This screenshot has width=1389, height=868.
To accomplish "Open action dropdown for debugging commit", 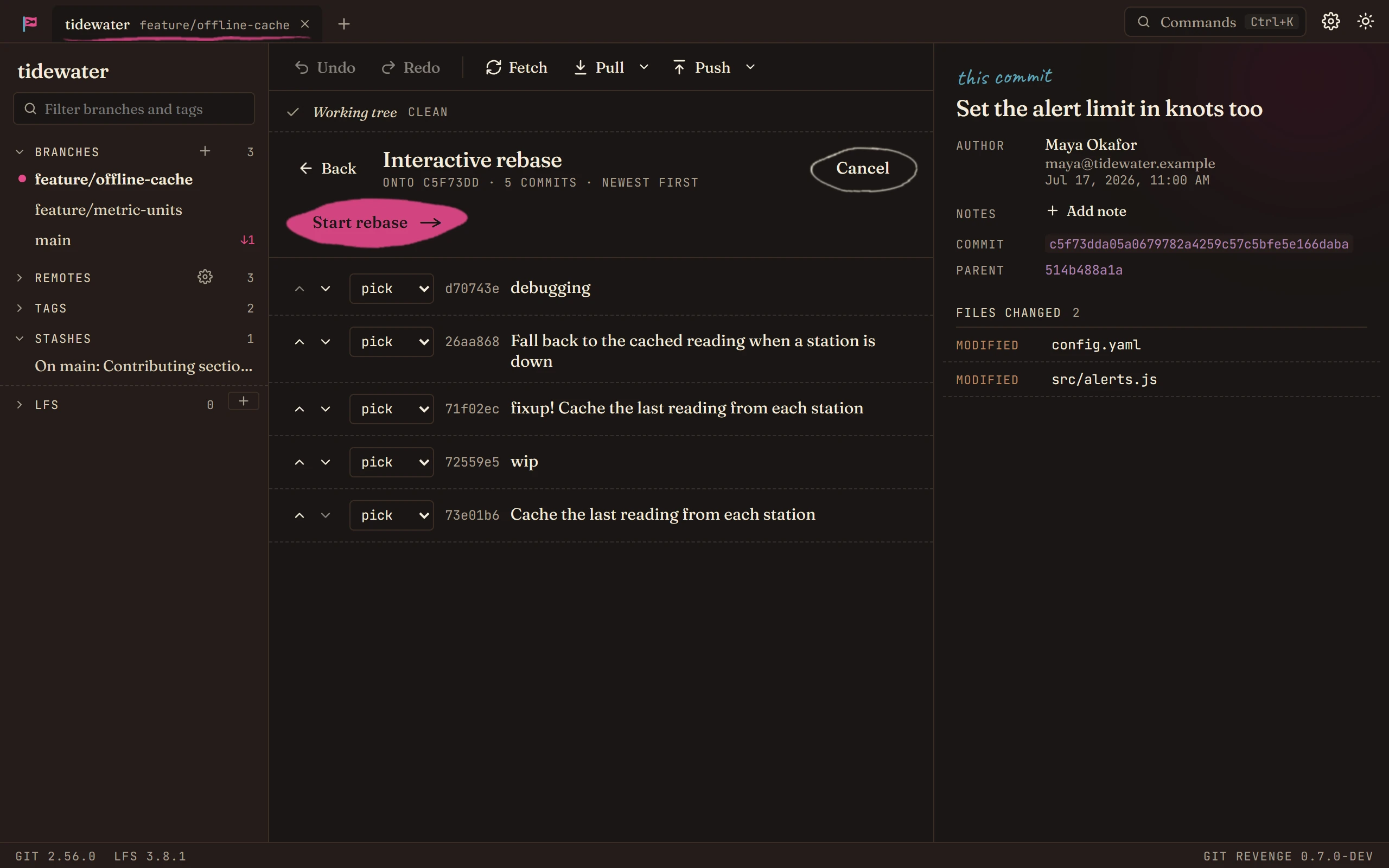I will (x=391, y=288).
